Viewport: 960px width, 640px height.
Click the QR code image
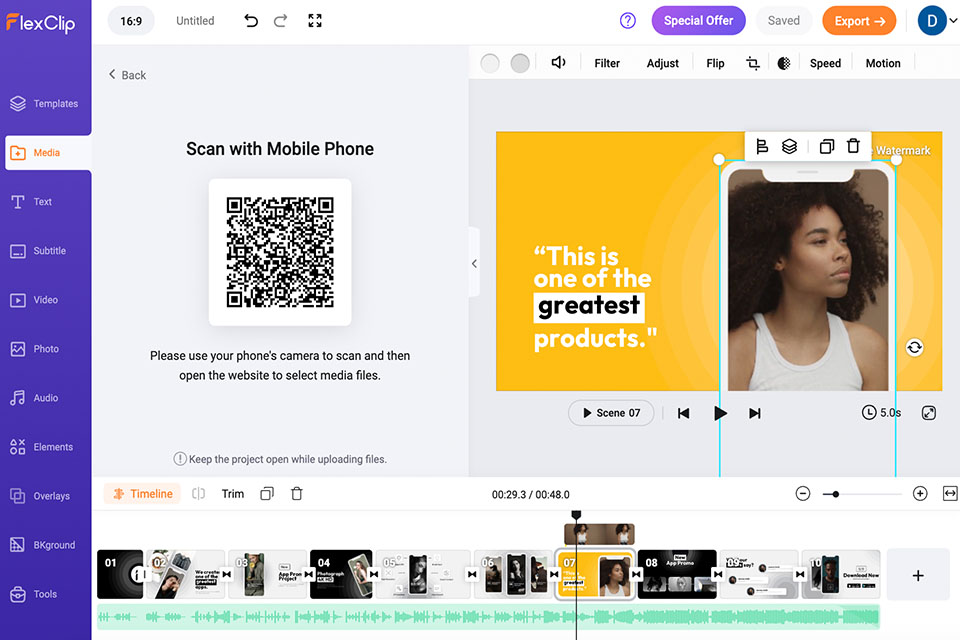pos(280,252)
